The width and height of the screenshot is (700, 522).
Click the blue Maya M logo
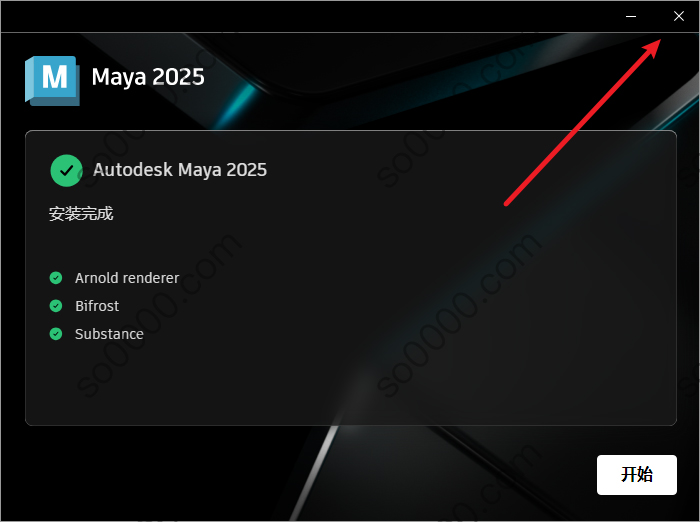[52, 81]
